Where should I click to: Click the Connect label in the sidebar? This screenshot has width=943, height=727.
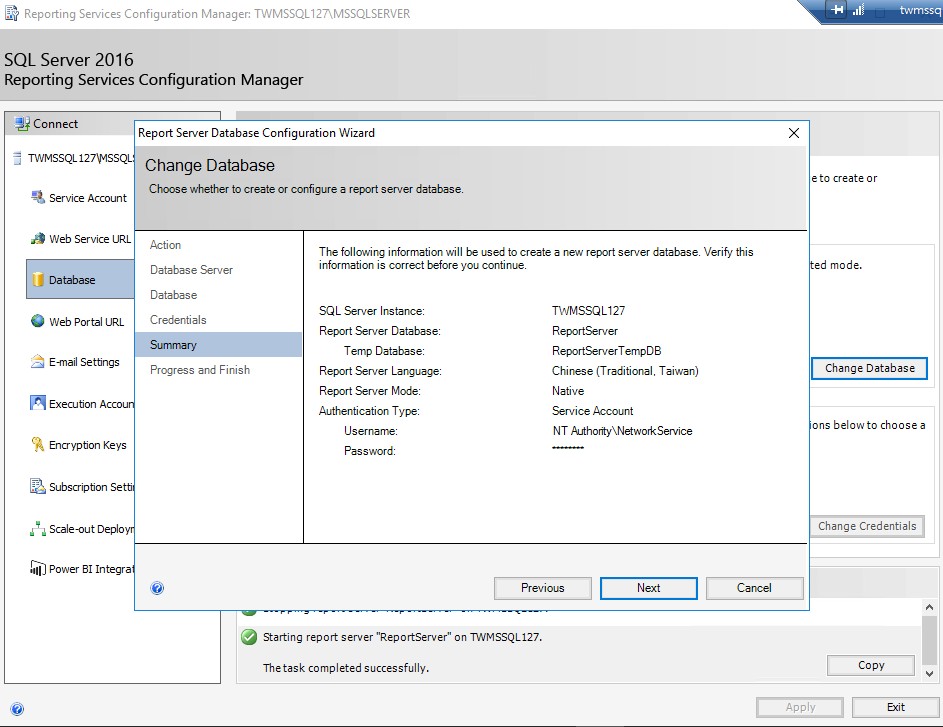click(55, 124)
